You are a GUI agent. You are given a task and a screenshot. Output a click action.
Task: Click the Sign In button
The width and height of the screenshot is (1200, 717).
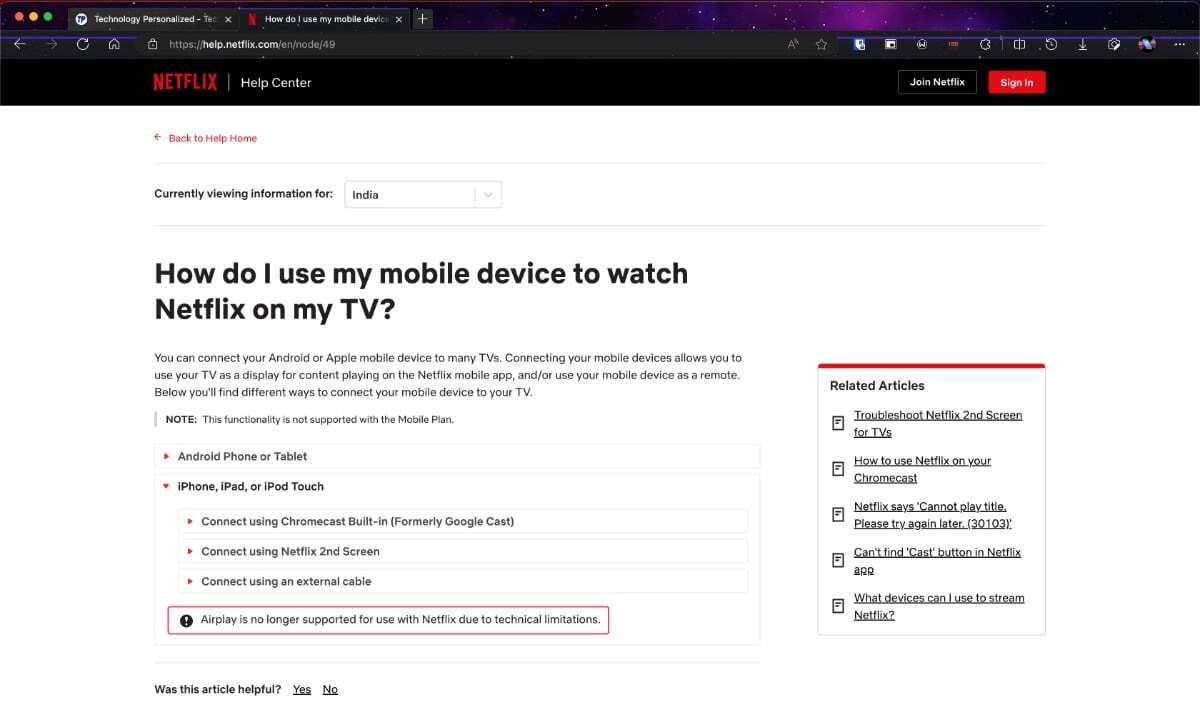1017,82
